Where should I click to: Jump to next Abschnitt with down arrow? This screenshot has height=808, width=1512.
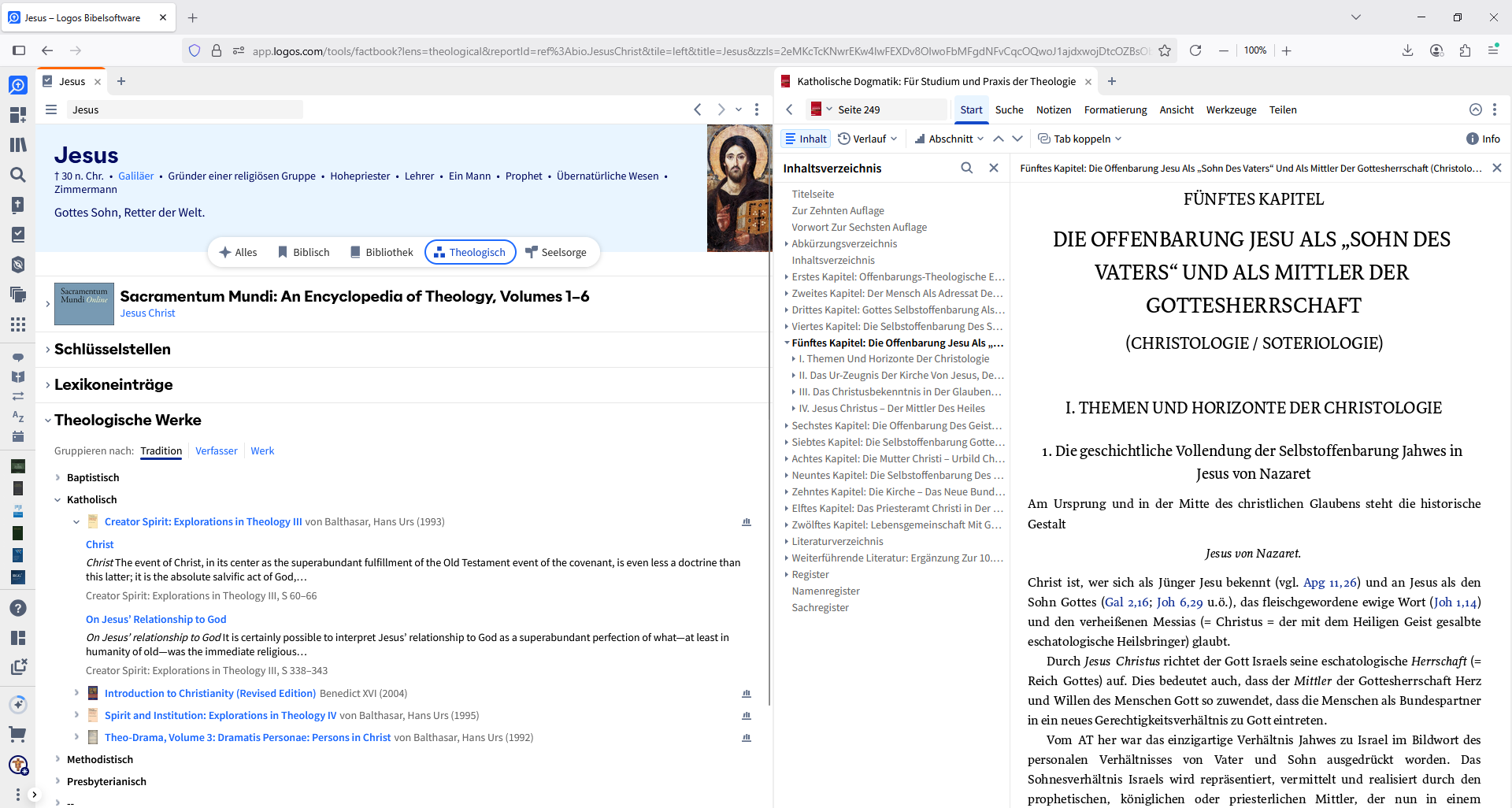coord(1017,139)
